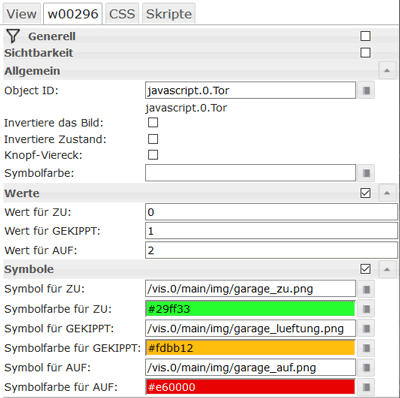Screen dimensions: 400x398
Task: Click the Allgemein section header label
Action: pos(32,71)
